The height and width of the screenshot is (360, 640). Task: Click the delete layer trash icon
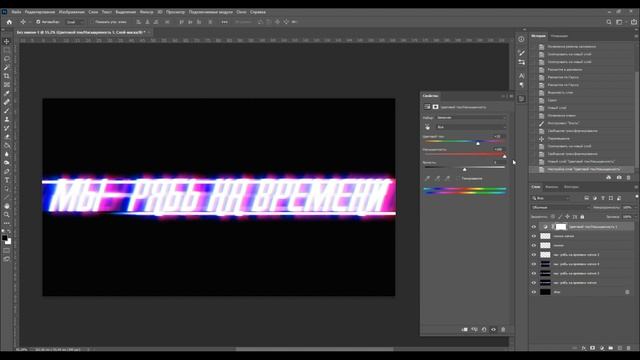629,348
